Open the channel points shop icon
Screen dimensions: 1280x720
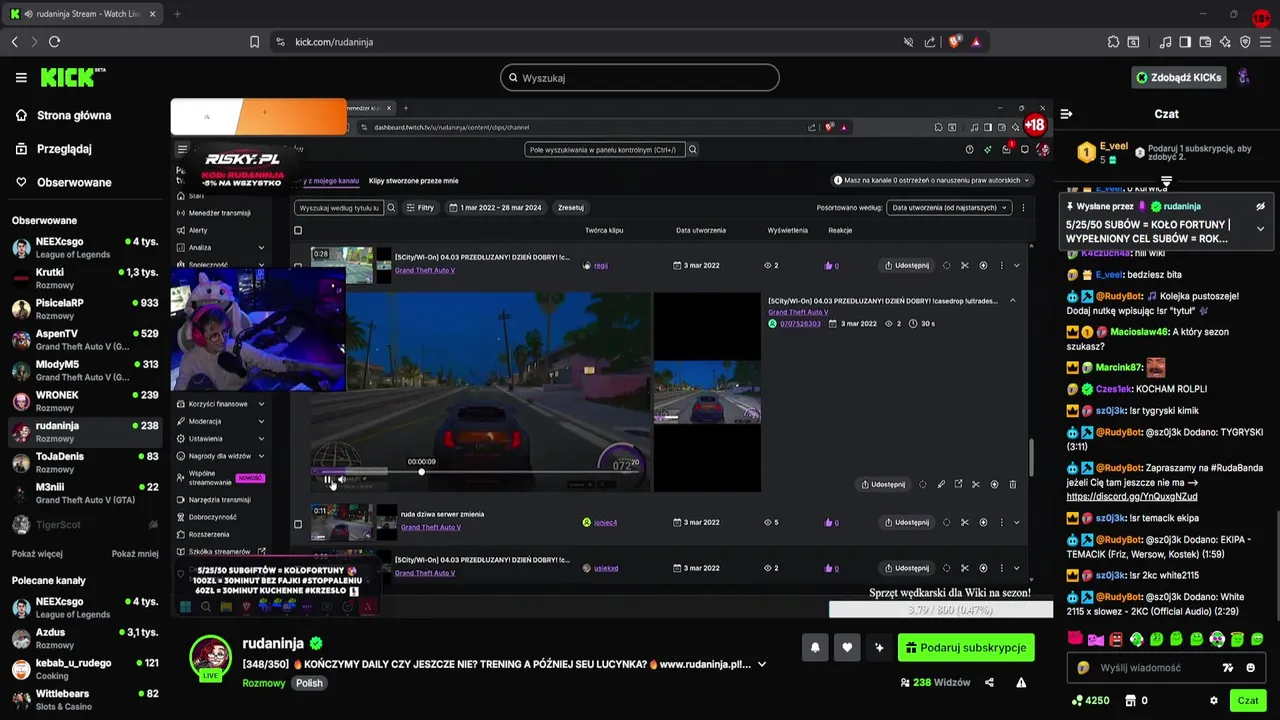tap(1130, 701)
